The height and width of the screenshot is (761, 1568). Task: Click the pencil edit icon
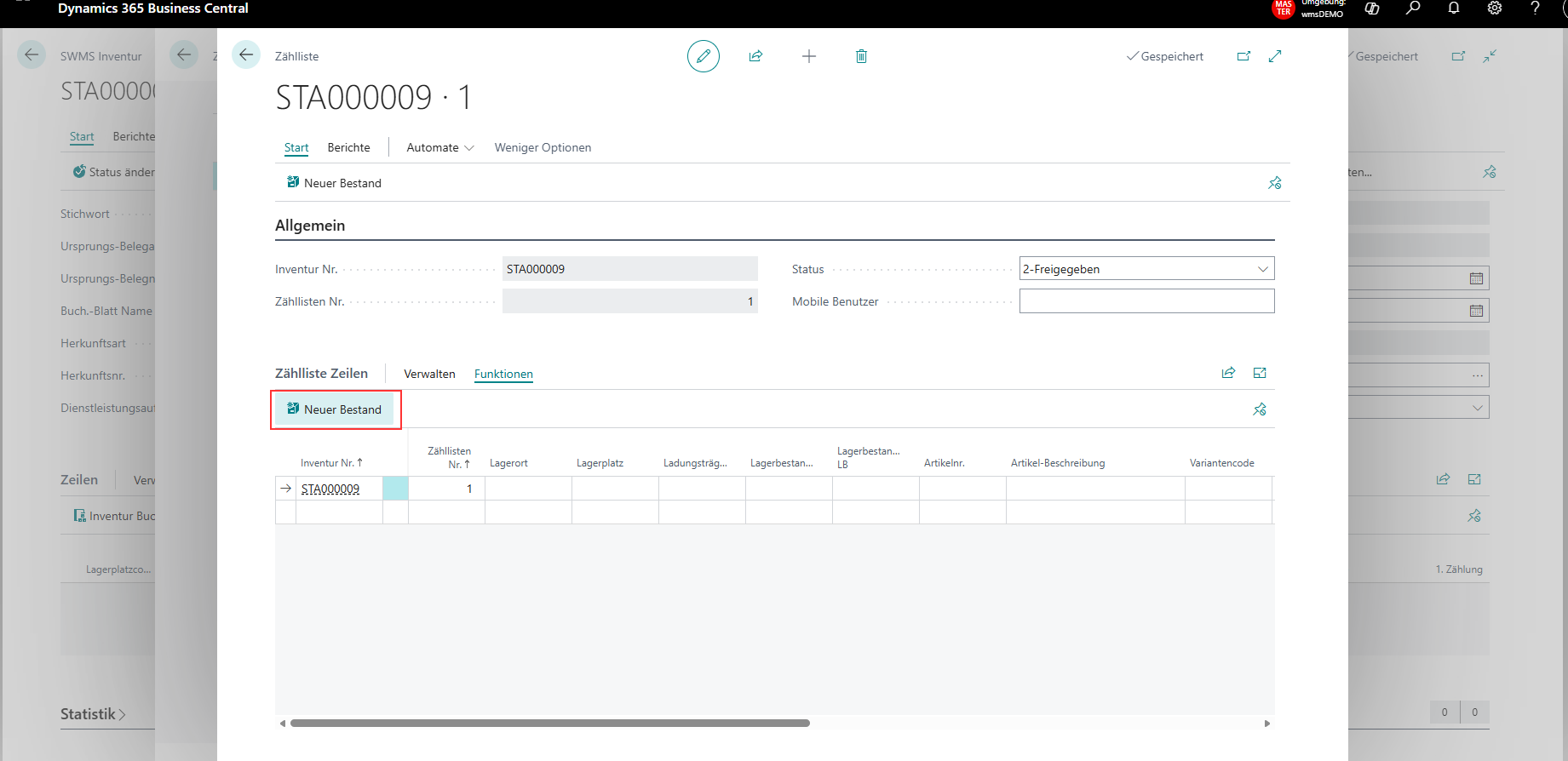click(x=704, y=56)
